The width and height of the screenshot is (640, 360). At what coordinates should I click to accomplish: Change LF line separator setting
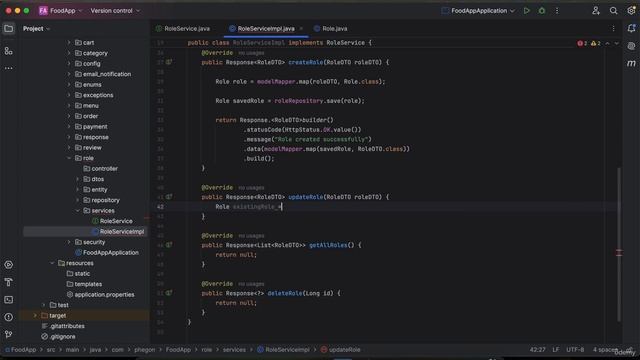coord(556,350)
